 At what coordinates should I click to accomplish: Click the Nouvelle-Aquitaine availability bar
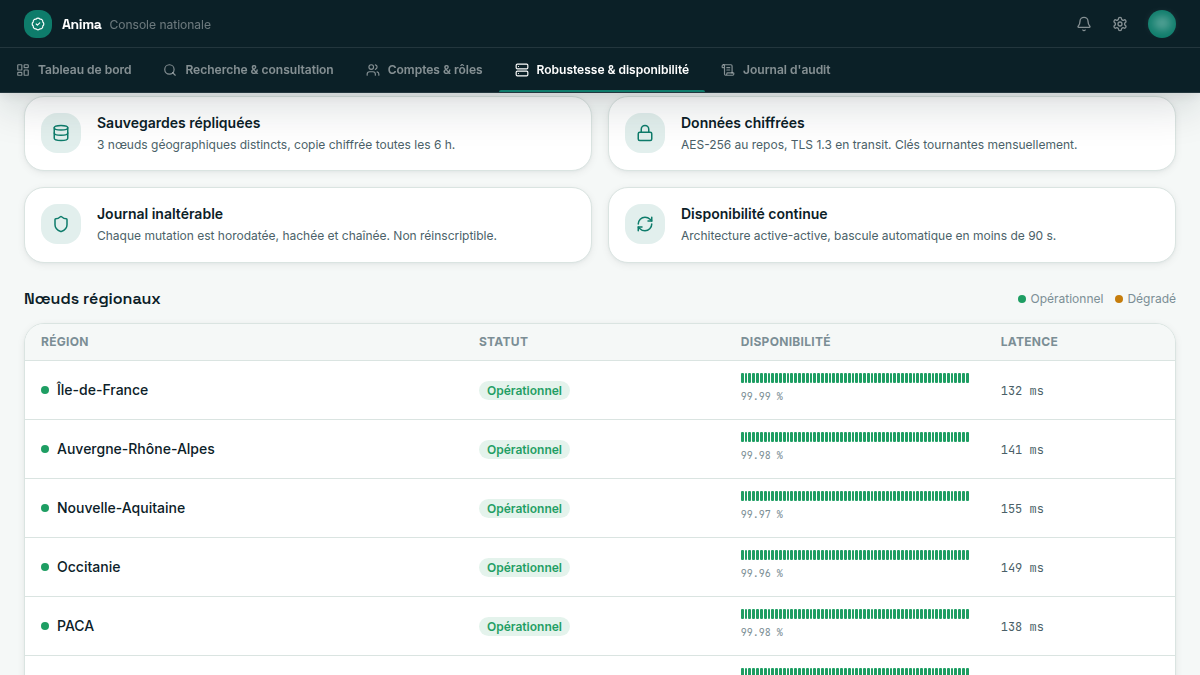855,496
